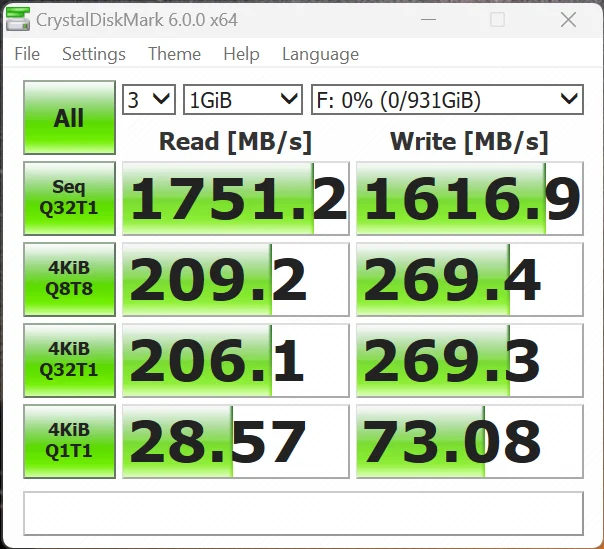Run the 4KiB Q8T8 test

69,279
